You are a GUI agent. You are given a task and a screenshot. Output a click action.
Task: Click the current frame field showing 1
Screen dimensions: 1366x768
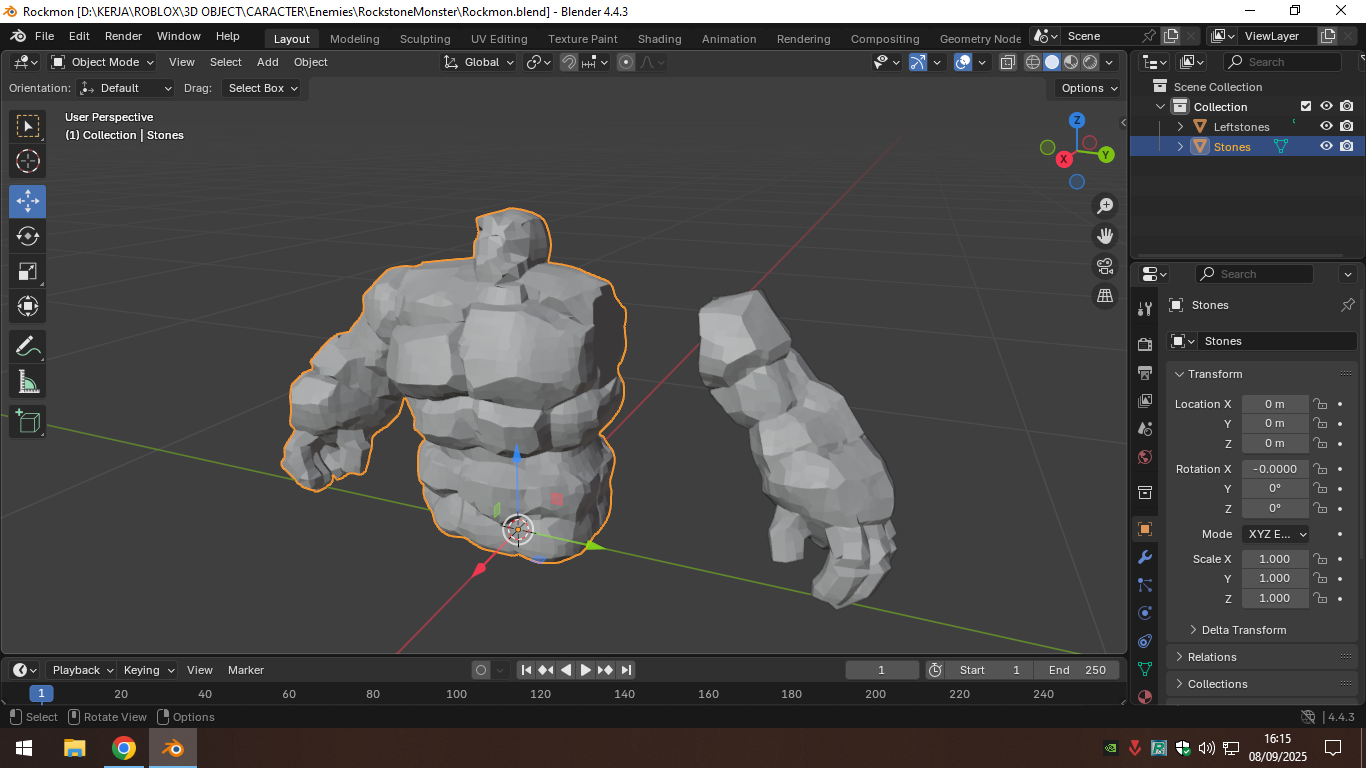(x=881, y=670)
